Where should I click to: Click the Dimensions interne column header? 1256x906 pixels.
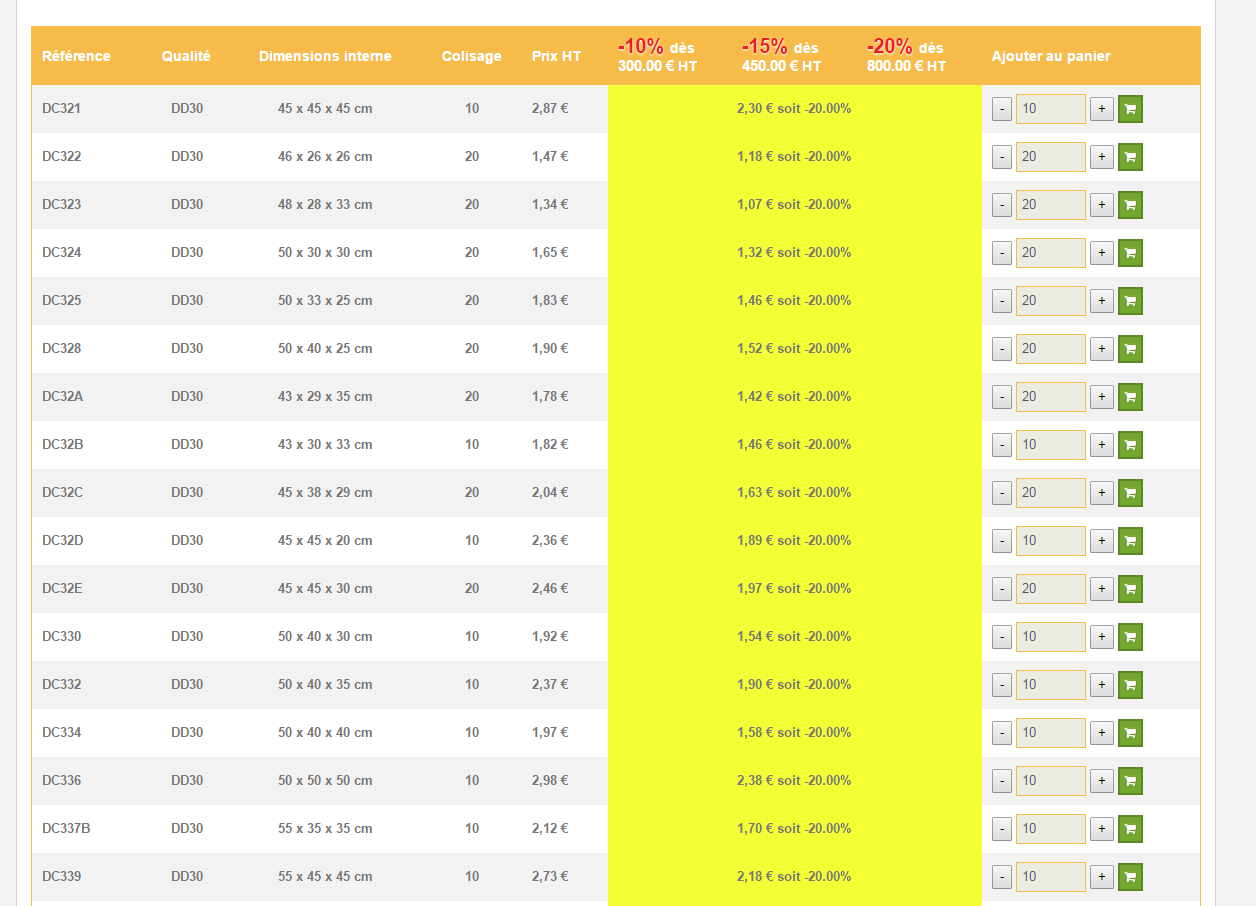point(325,56)
